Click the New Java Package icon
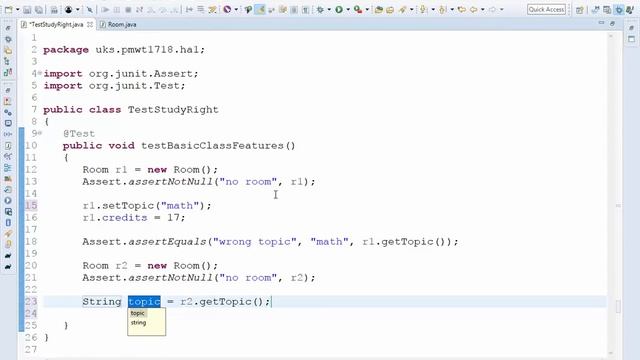Image resolution: width=640 pixels, height=360 pixels. [x=379, y=9]
